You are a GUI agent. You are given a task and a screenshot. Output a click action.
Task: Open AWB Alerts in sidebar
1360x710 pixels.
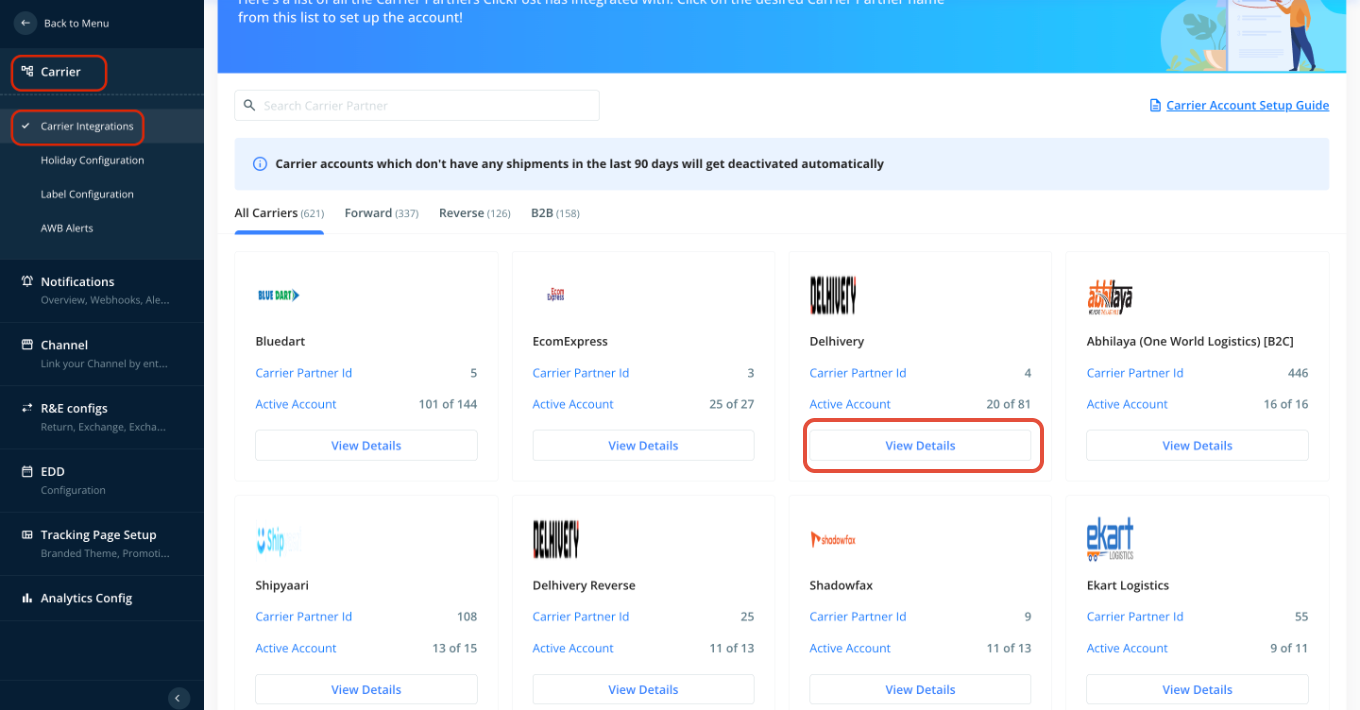pos(67,228)
